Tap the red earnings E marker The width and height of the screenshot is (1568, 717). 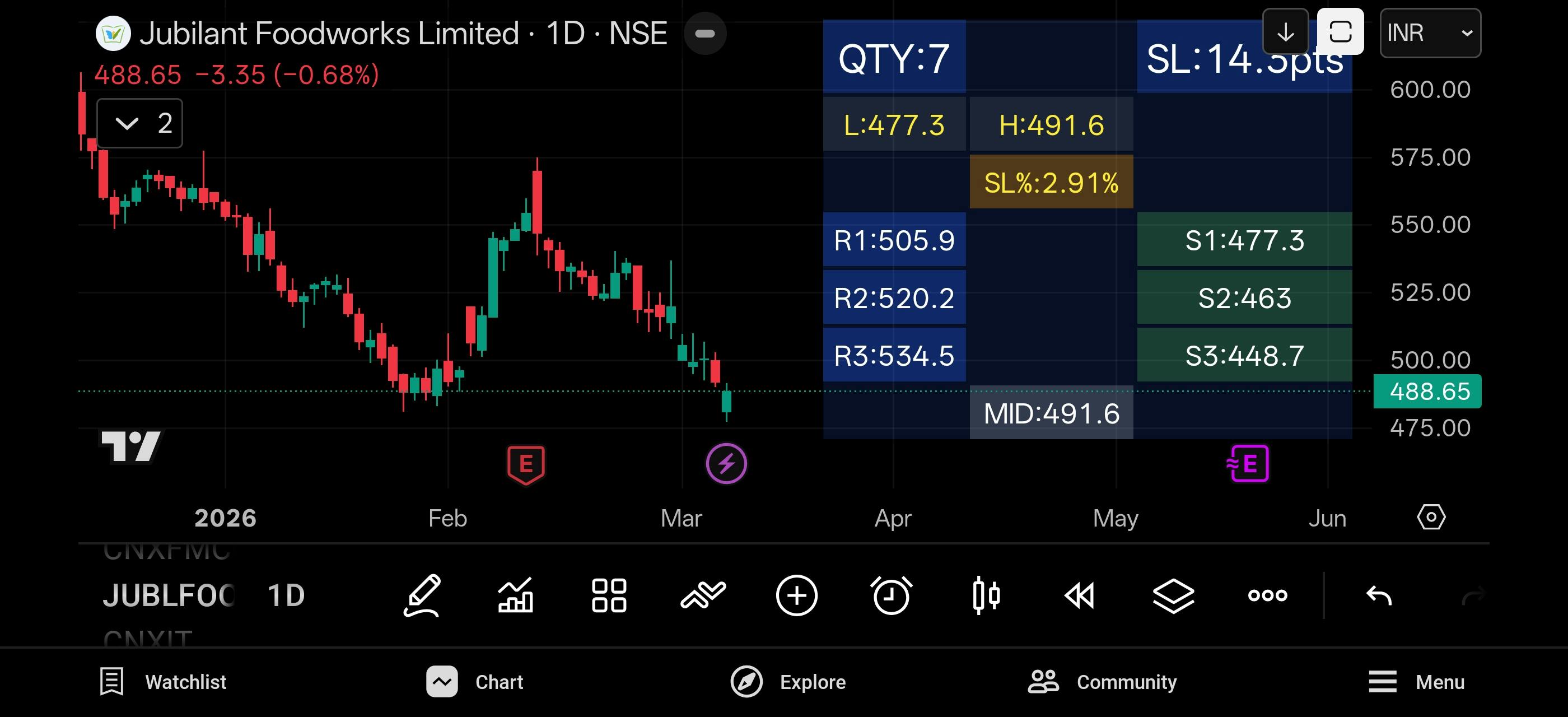coord(526,464)
